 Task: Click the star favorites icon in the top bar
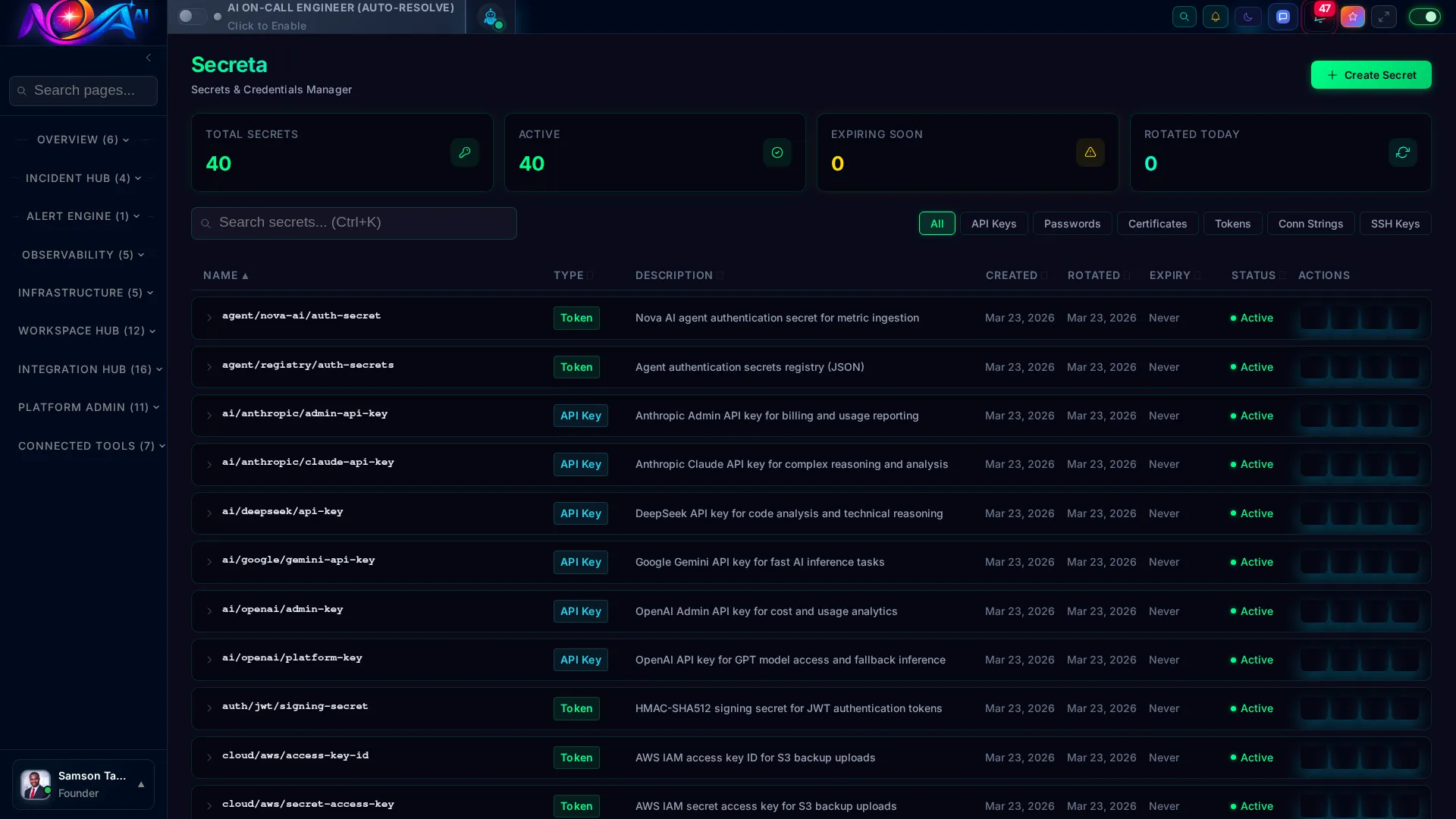coord(1353,16)
